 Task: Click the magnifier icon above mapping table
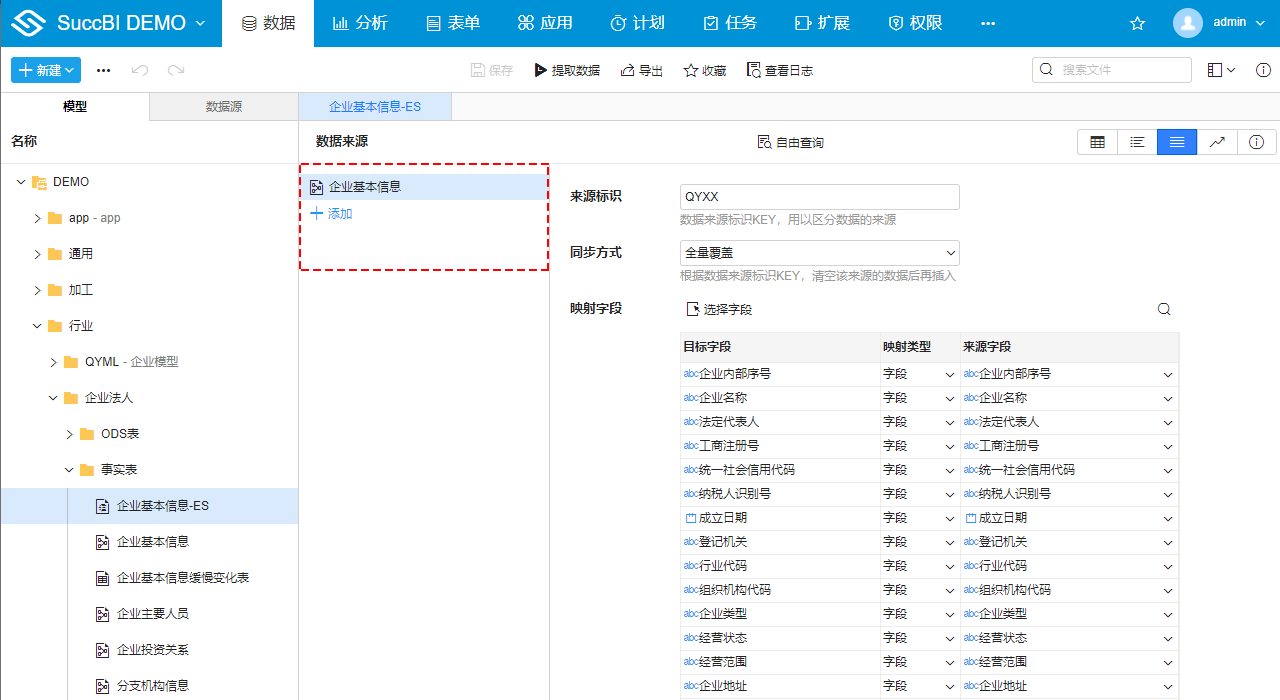coord(1164,310)
